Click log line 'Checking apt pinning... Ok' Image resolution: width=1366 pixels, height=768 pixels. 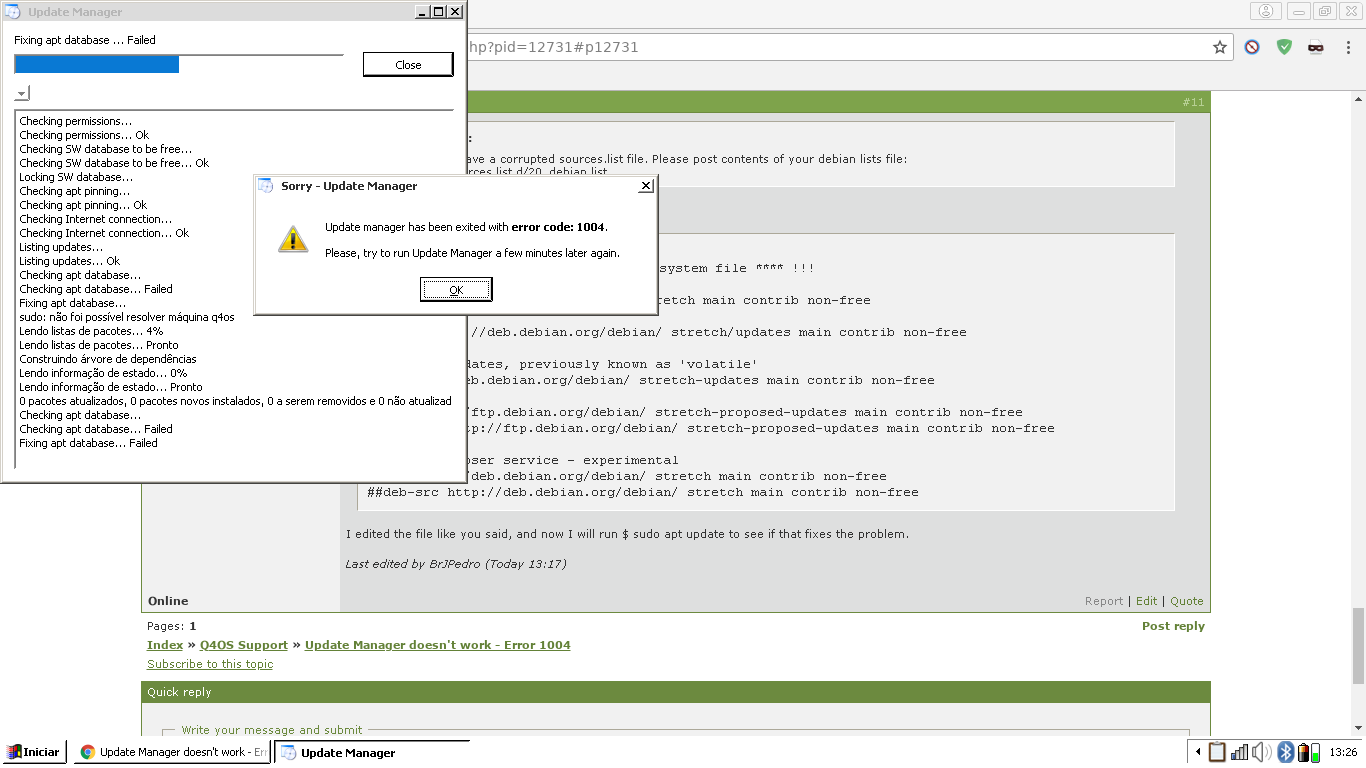83,205
